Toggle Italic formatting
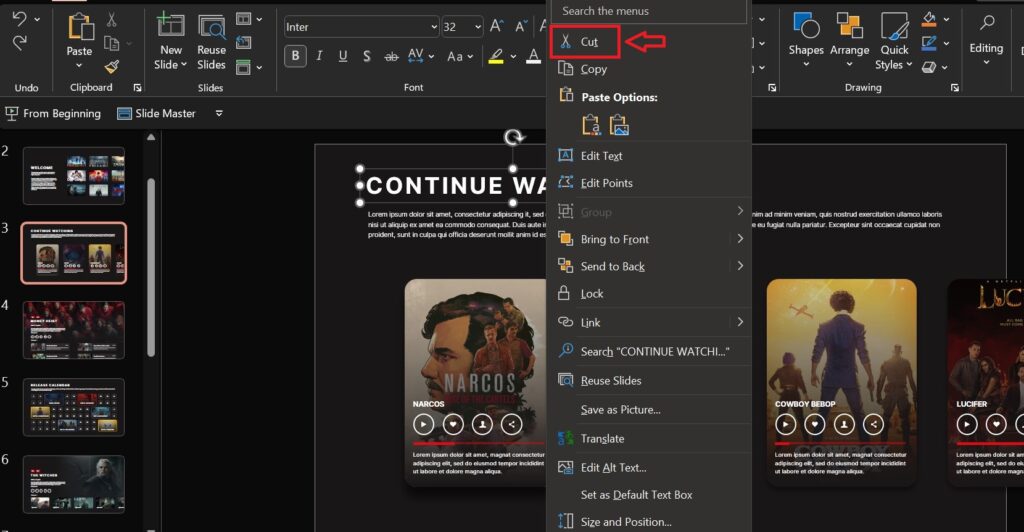Viewport: 1024px width, 532px height. click(319, 56)
